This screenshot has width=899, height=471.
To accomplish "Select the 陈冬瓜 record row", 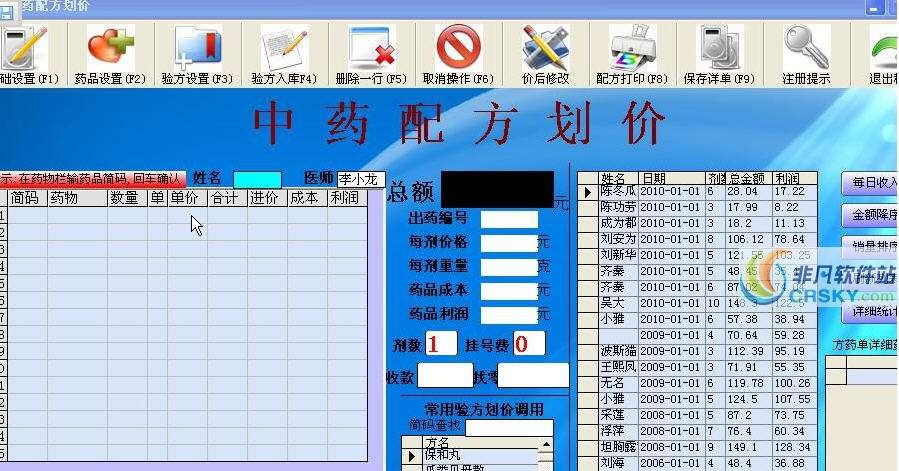I will point(697,191).
